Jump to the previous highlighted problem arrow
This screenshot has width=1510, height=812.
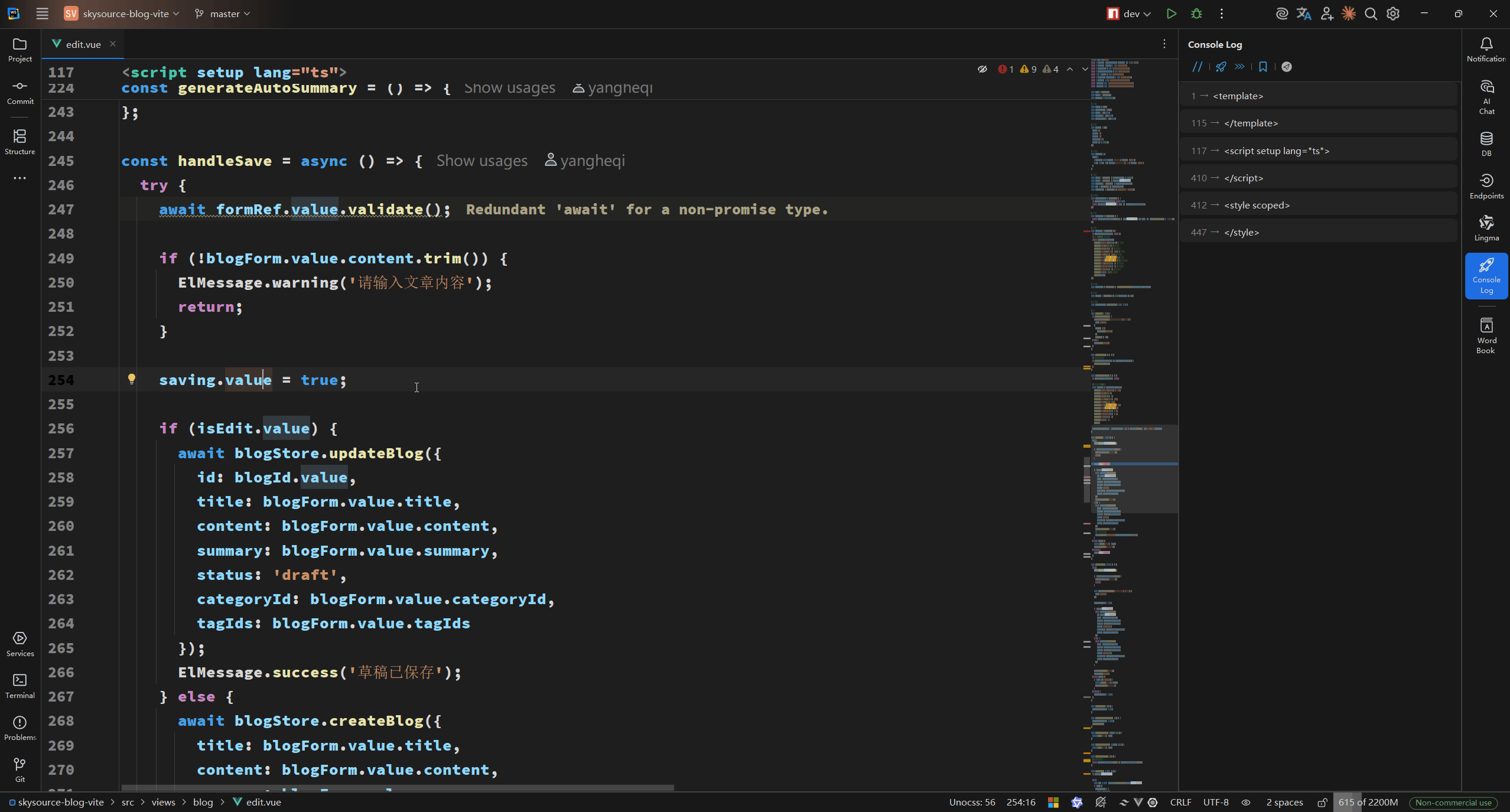coord(1070,69)
